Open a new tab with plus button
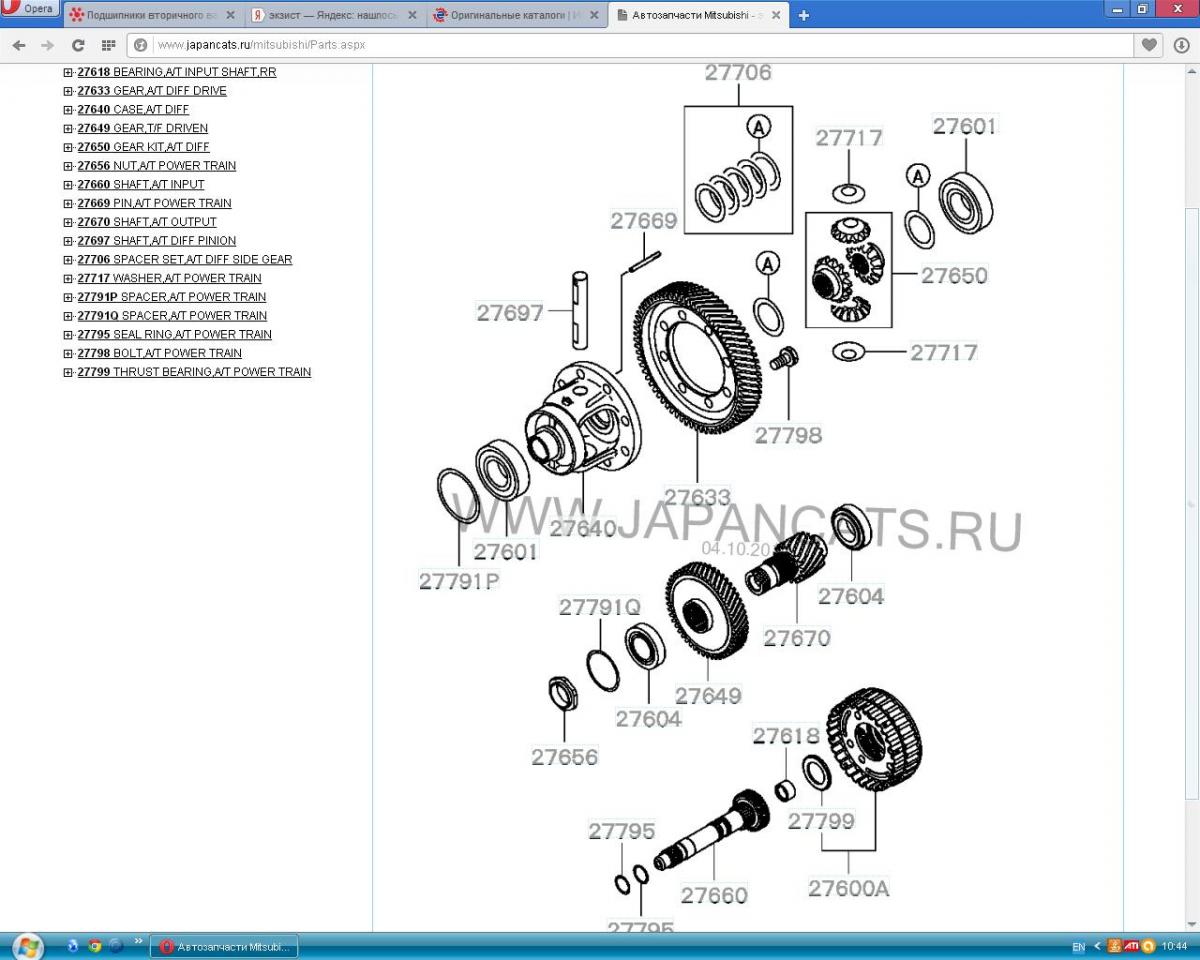The image size is (1200, 960). [x=803, y=15]
